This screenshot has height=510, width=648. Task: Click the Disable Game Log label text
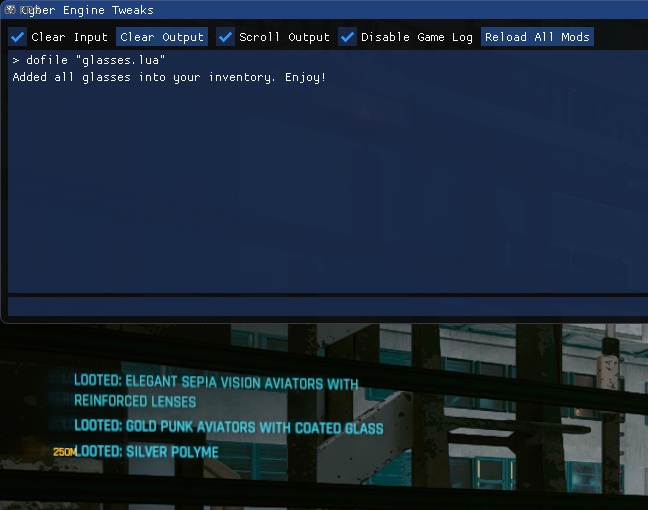pos(416,37)
